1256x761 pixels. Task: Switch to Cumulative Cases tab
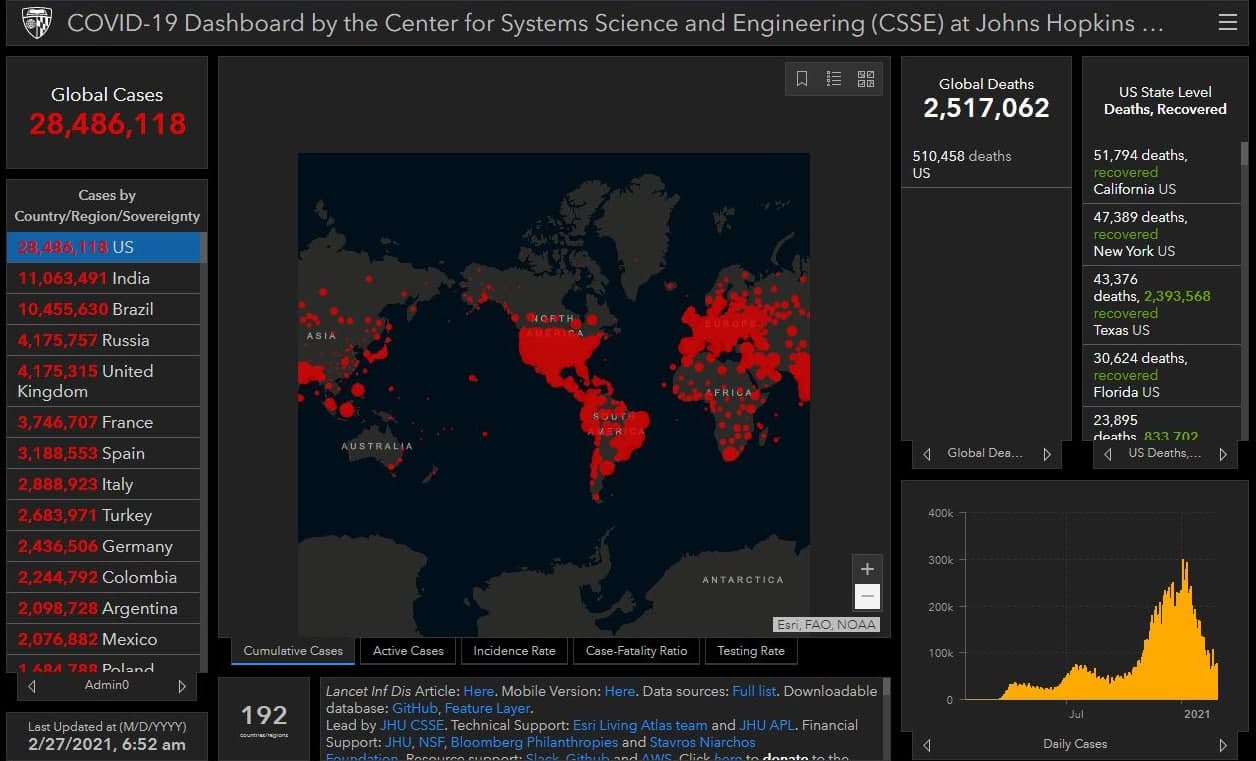[293, 651]
